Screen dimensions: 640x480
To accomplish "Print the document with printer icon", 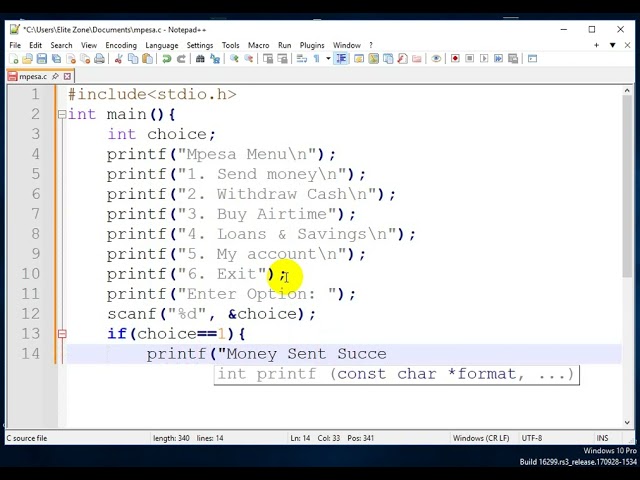I will (99, 59).
